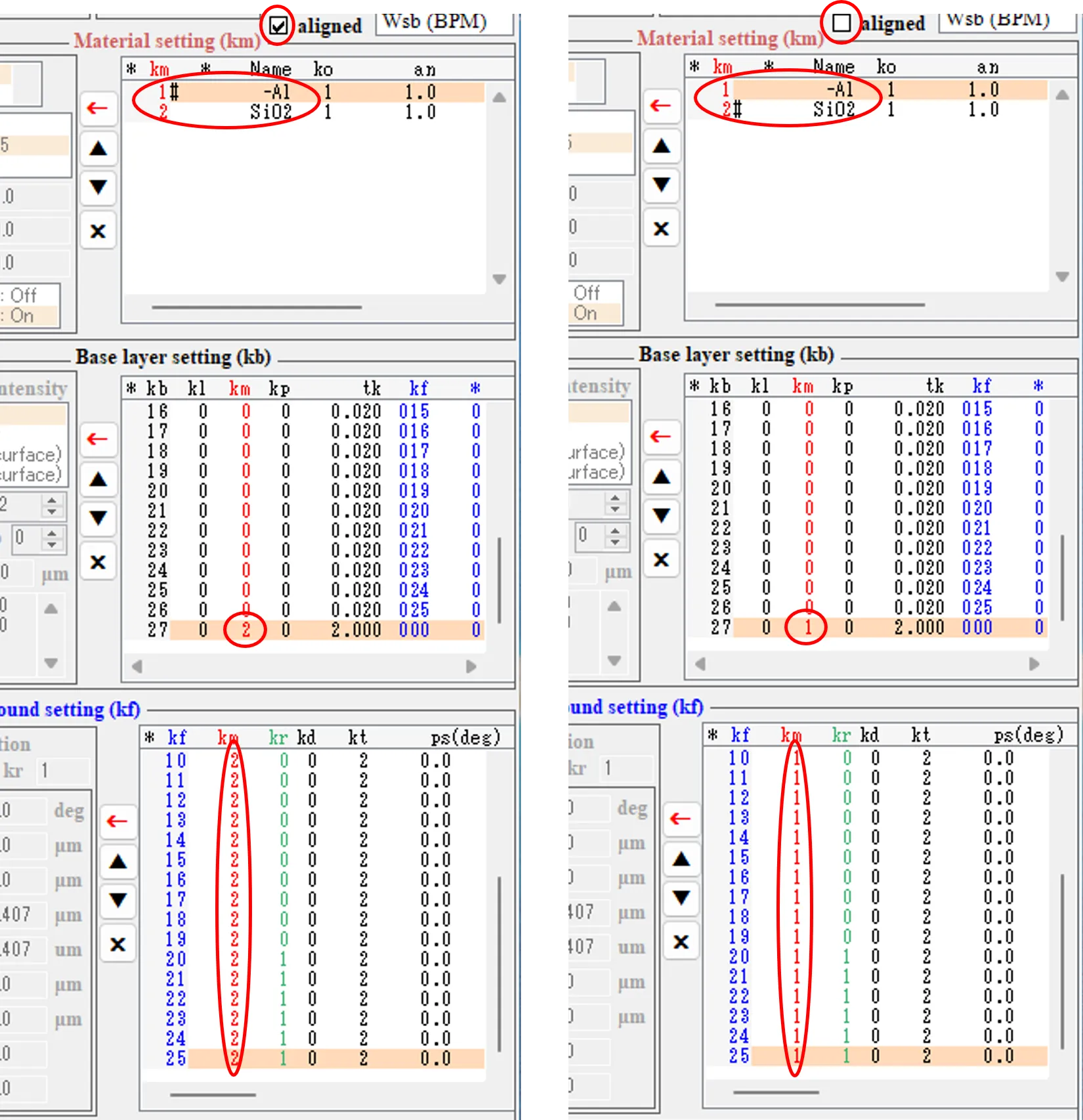Click kf column header in left Base layer list

tap(419, 389)
